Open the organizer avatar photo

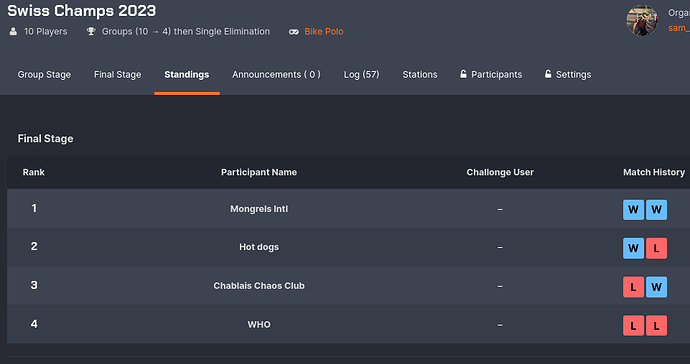pyautogui.click(x=642, y=20)
